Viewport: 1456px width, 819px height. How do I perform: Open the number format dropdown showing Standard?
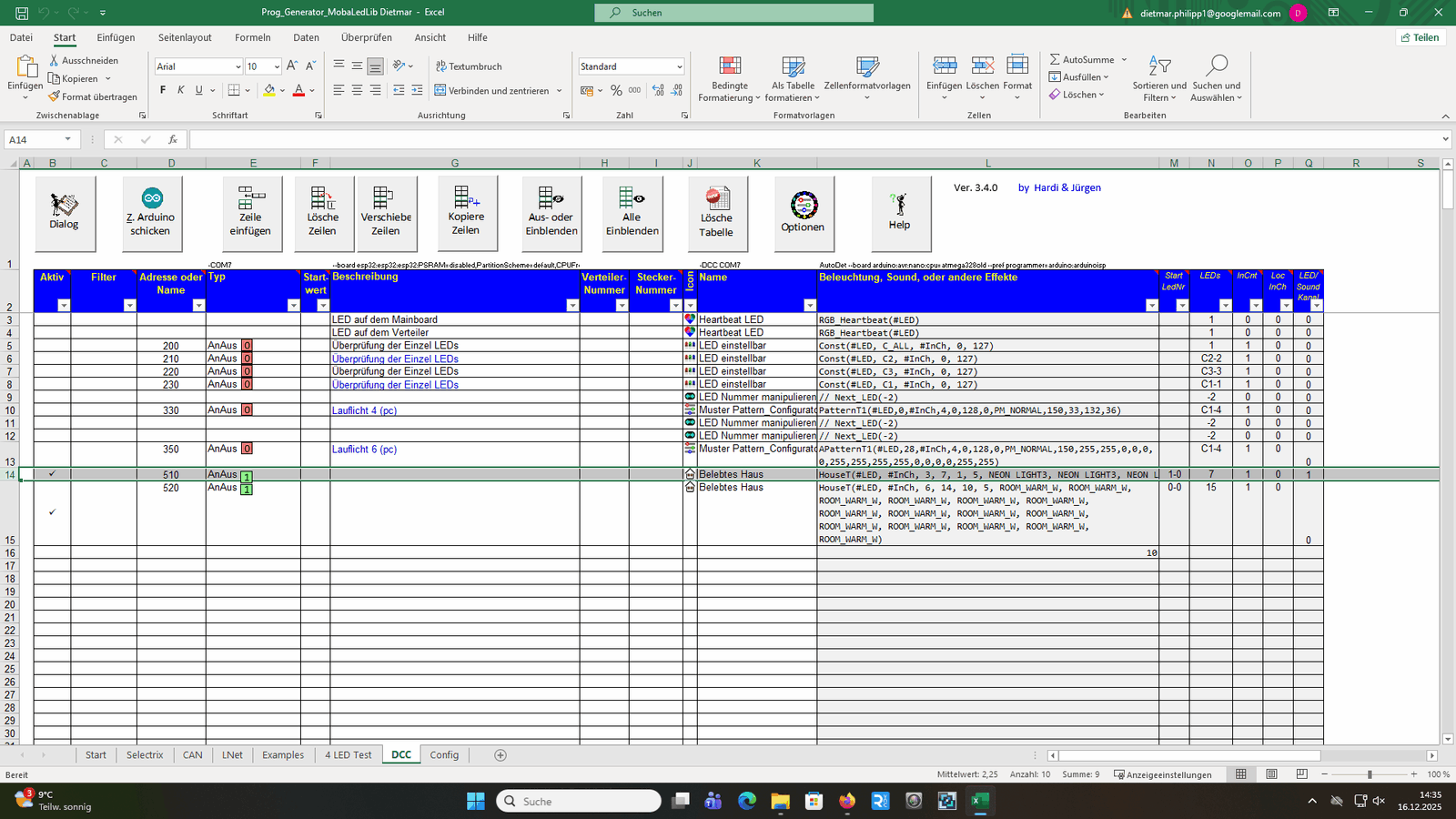tap(679, 66)
